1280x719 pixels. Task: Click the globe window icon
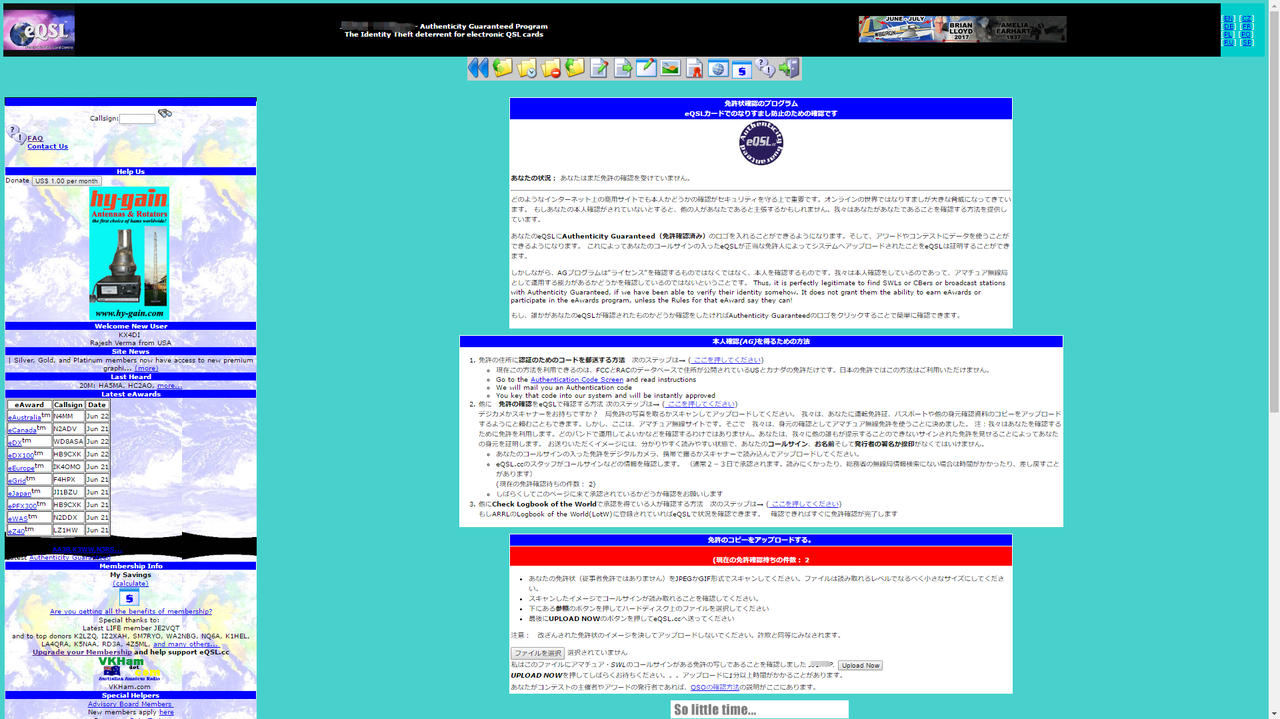pos(718,68)
